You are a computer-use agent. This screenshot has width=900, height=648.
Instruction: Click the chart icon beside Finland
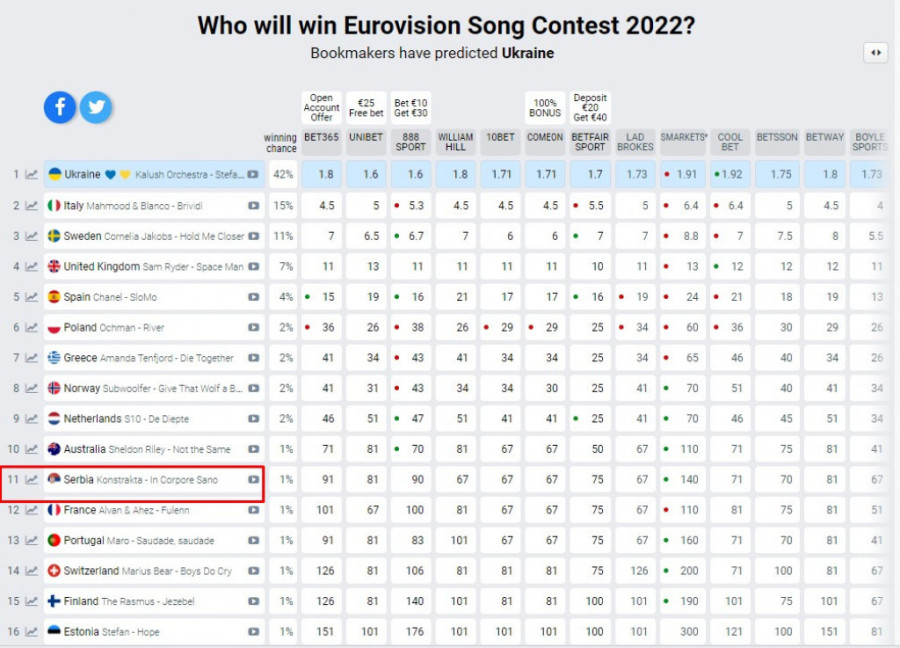tap(32, 602)
